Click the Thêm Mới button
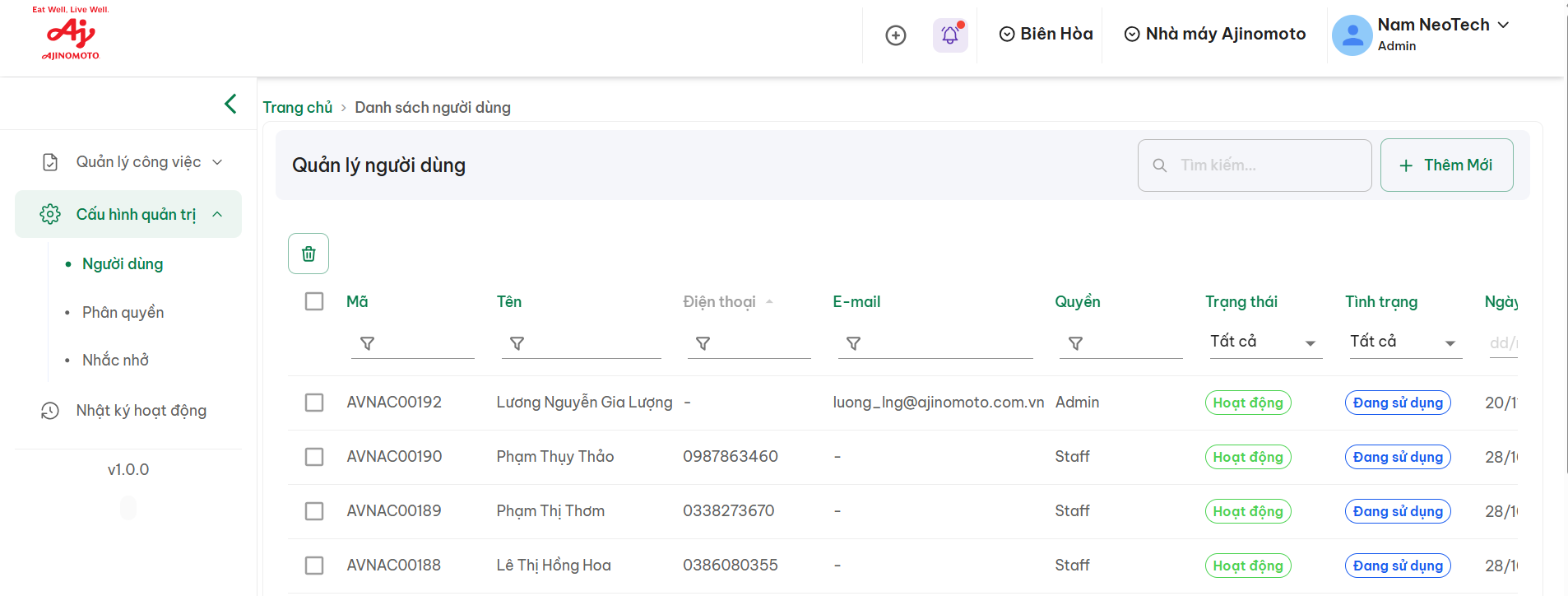1568x596 pixels. pyautogui.click(x=1446, y=165)
